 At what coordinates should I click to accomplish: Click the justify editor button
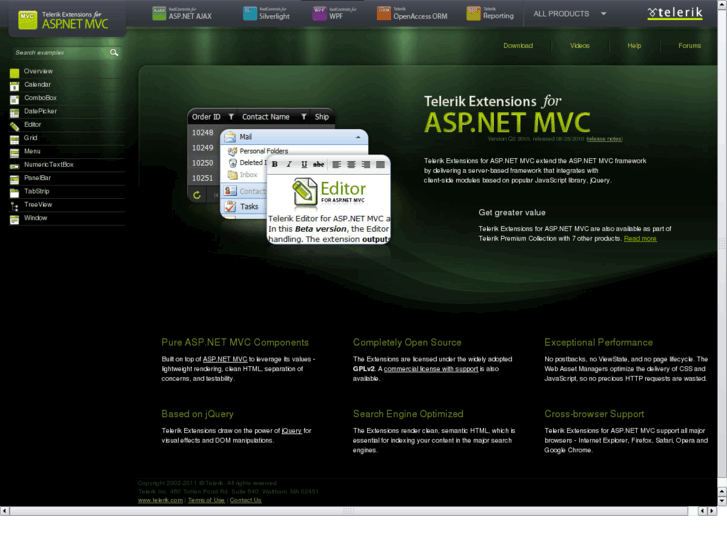(380, 164)
